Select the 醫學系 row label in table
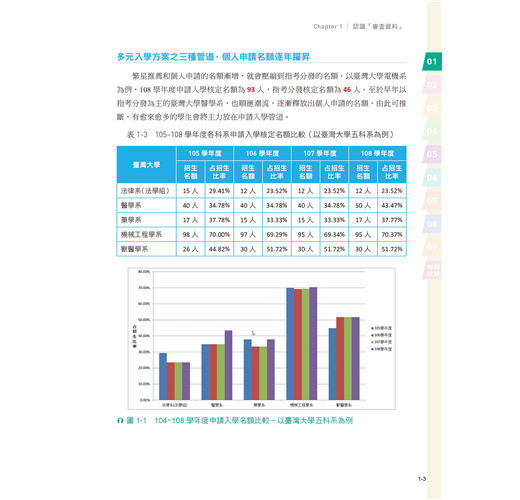The height and width of the screenshot is (500, 520). tap(131, 205)
